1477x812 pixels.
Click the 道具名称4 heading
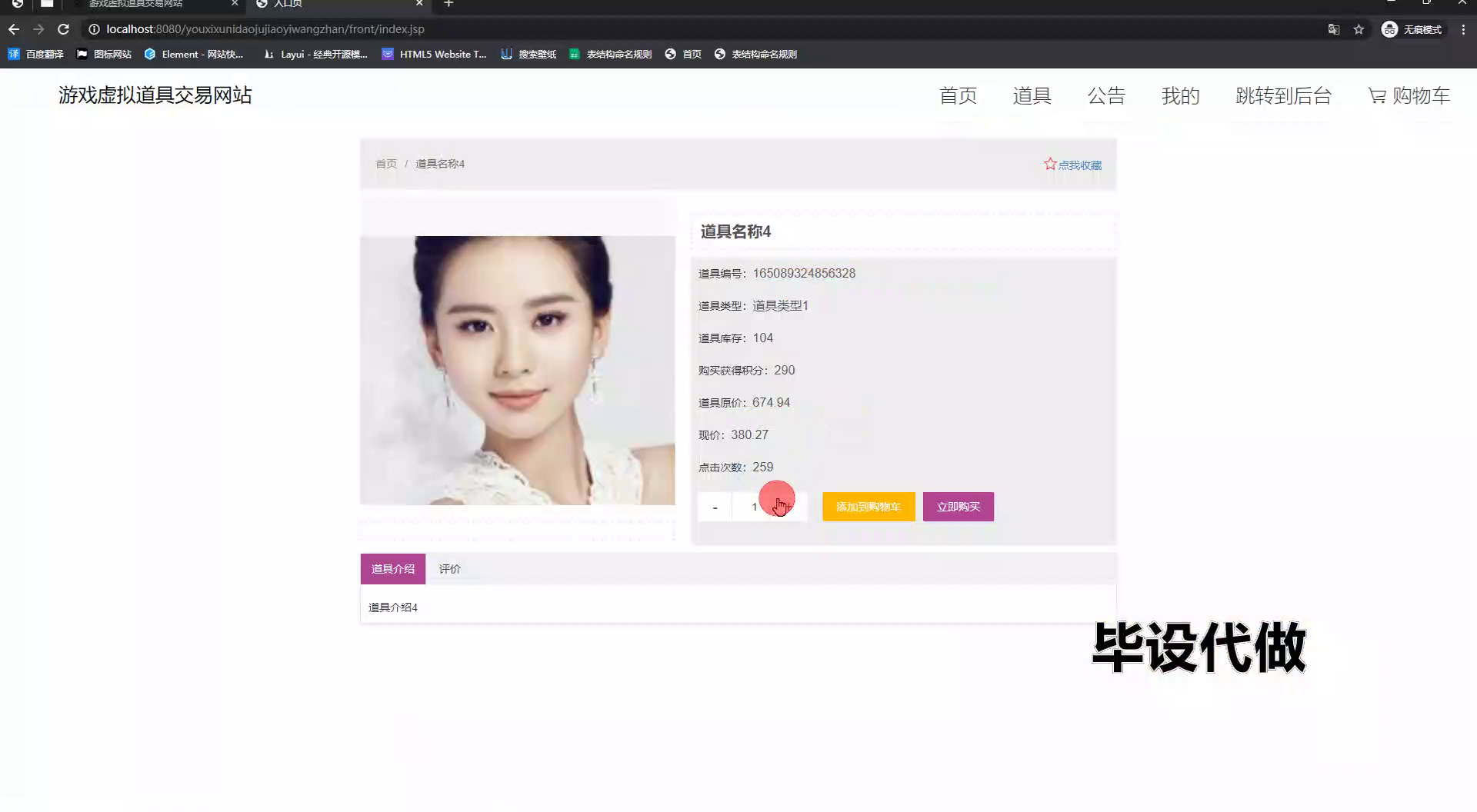point(735,231)
